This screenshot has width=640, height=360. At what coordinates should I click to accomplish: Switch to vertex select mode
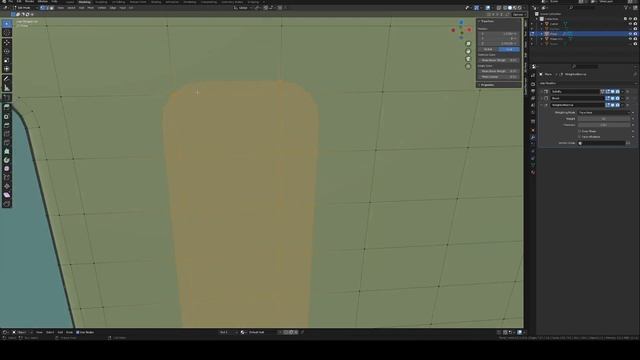point(42,8)
